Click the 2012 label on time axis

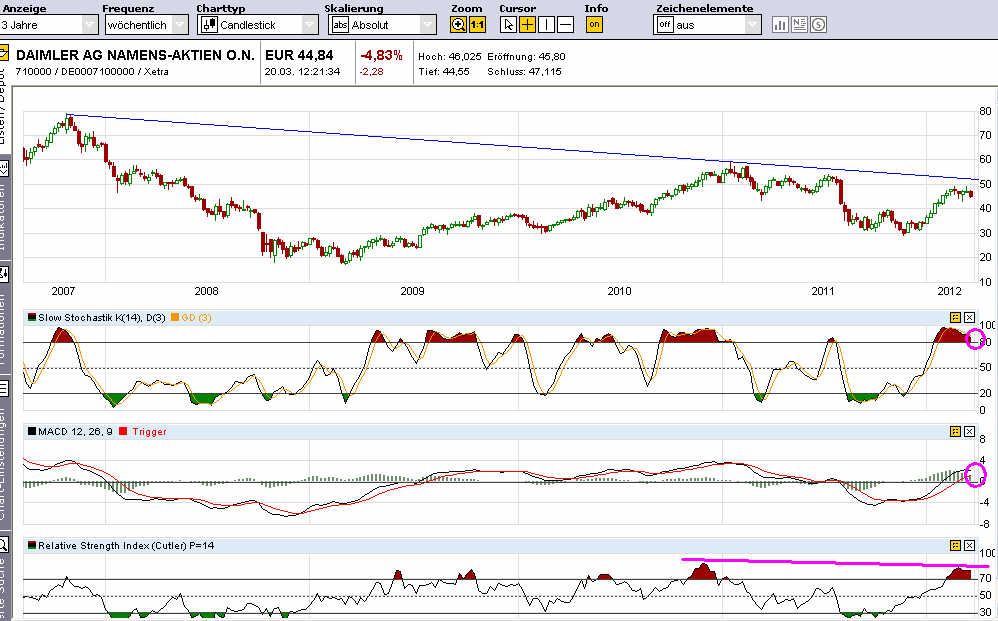coord(950,291)
